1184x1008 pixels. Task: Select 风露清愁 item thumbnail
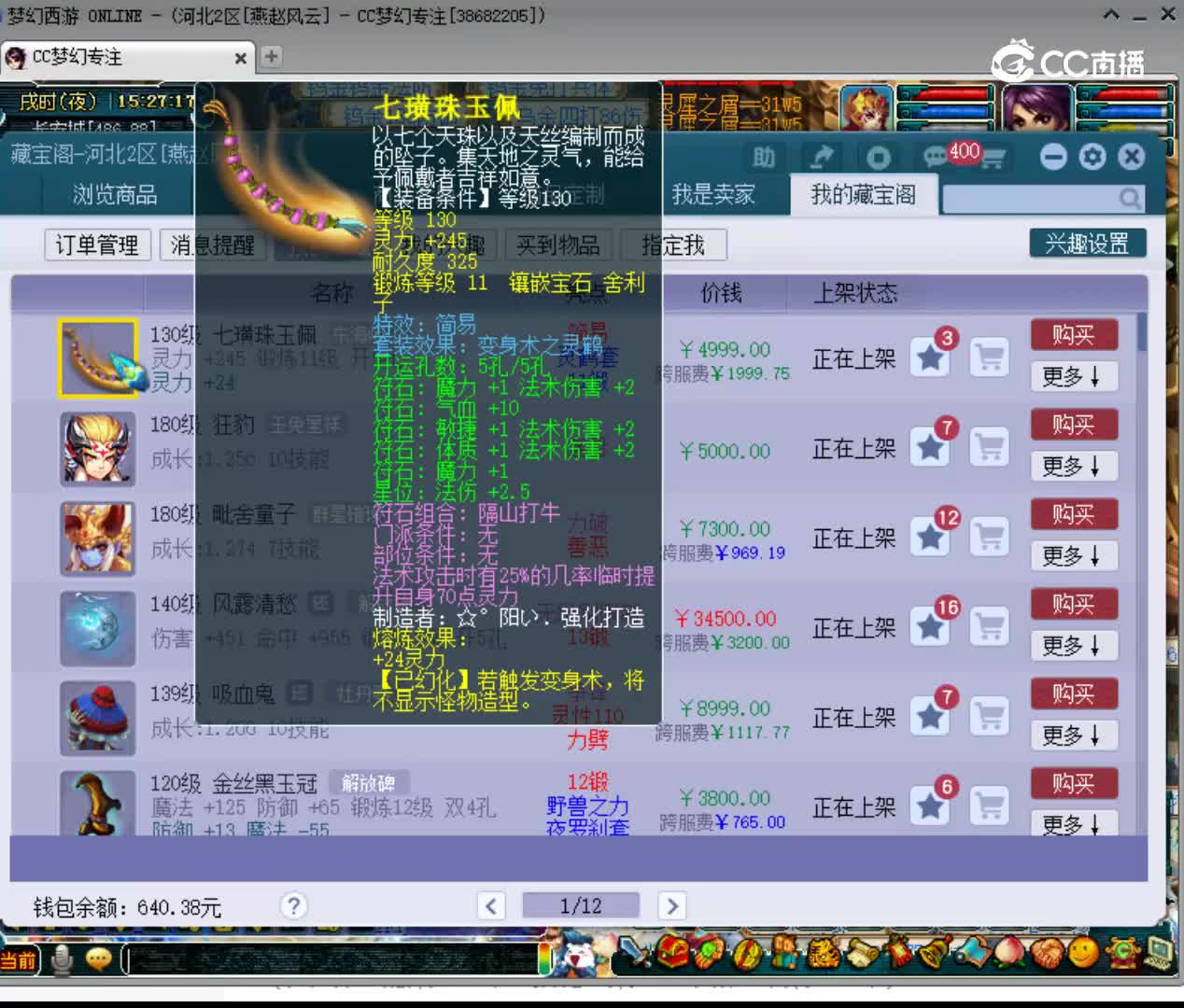click(x=98, y=628)
